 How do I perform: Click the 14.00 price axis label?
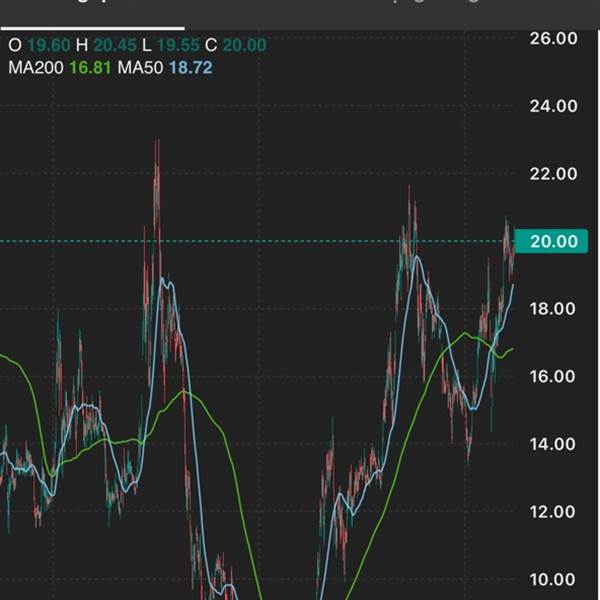pos(552,444)
